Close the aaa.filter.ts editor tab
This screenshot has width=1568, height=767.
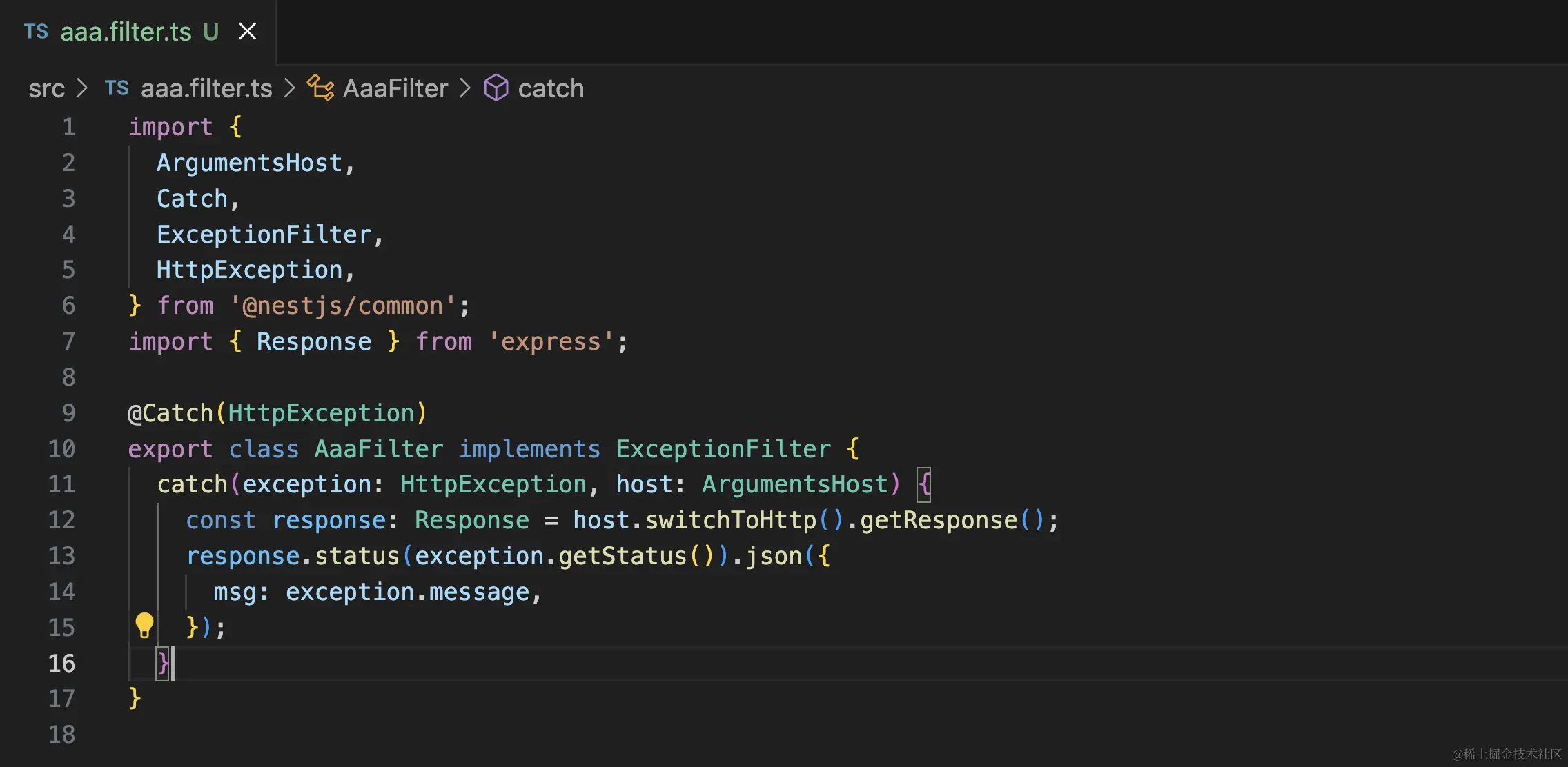click(x=247, y=32)
